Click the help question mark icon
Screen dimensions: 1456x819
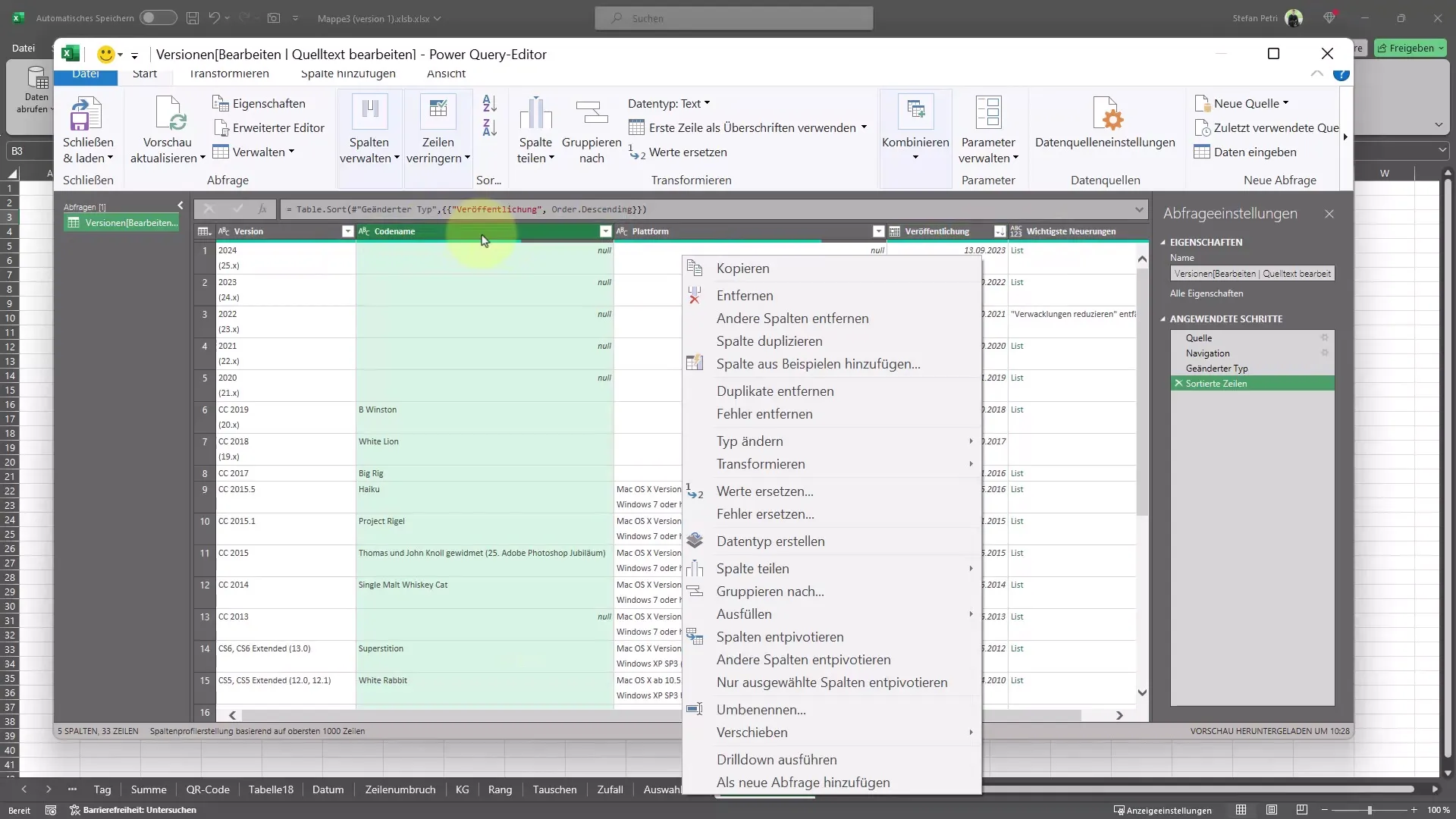point(1341,74)
